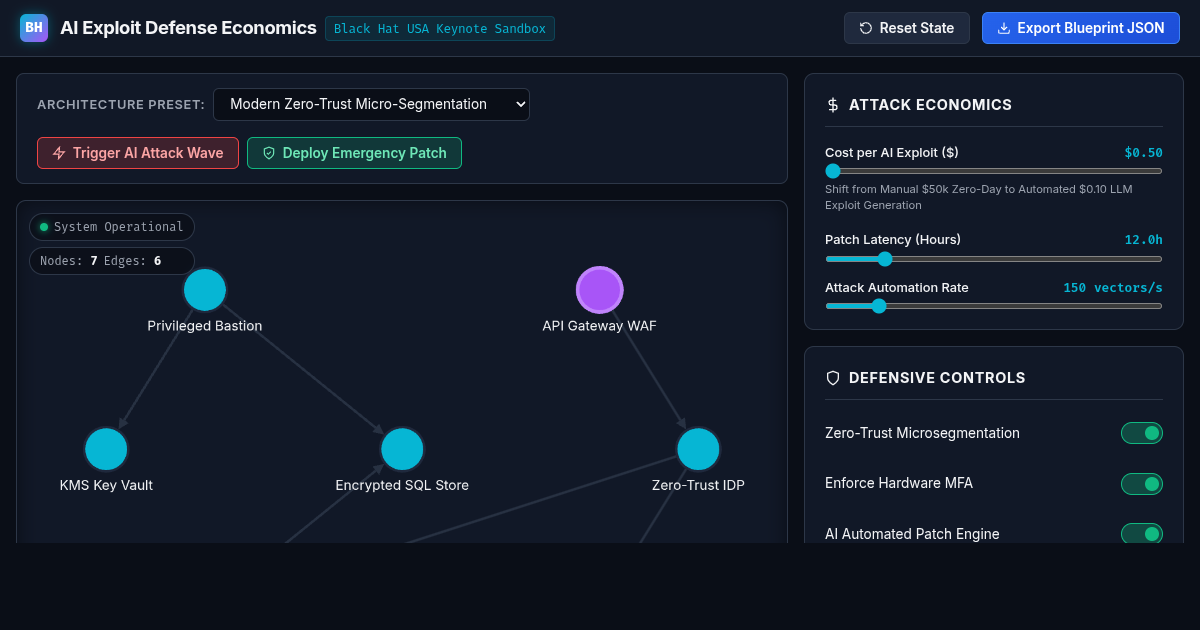Open the Architecture Preset dropdown
This screenshot has width=1200, height=630.
pyautogui.click(x=371, y=104)
